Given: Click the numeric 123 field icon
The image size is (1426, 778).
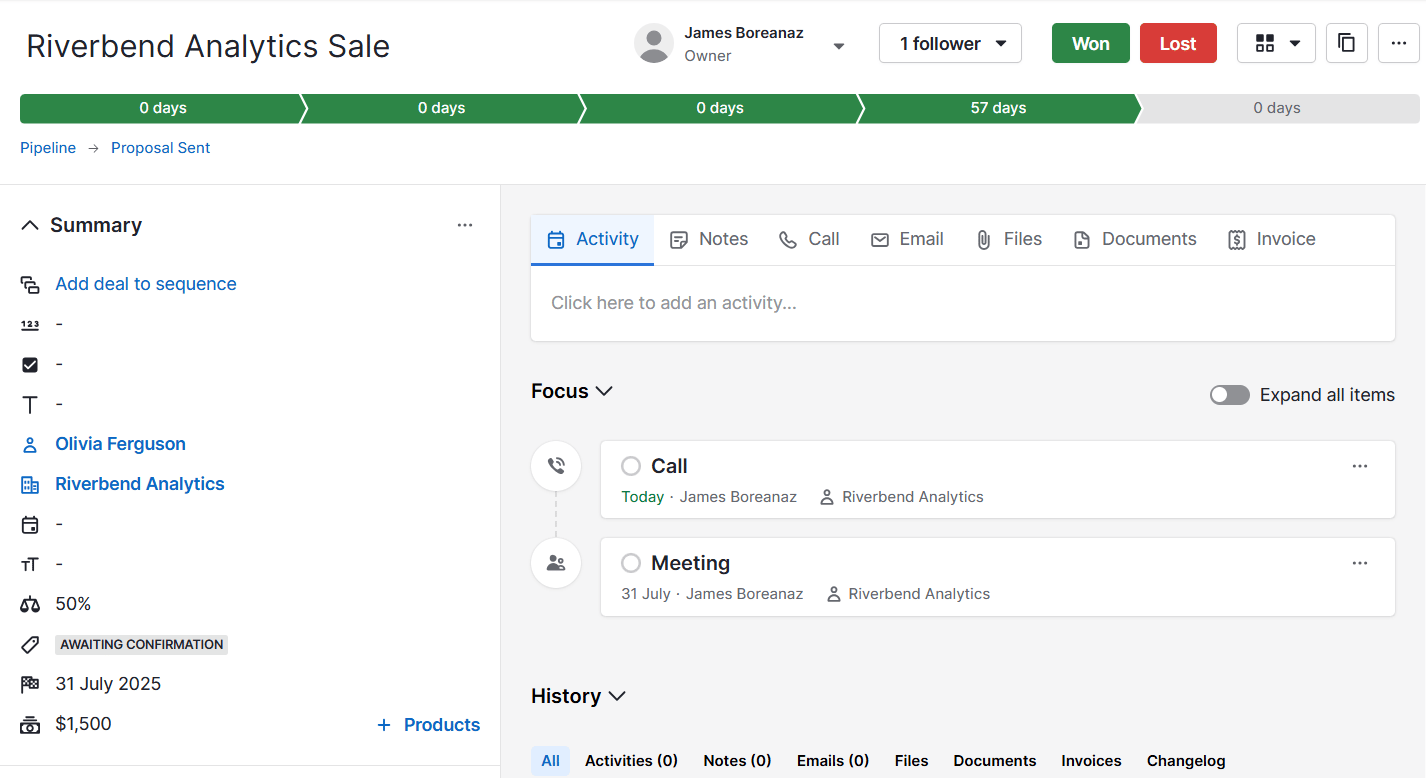Looking at the screenshot, I should pos(30,325).
